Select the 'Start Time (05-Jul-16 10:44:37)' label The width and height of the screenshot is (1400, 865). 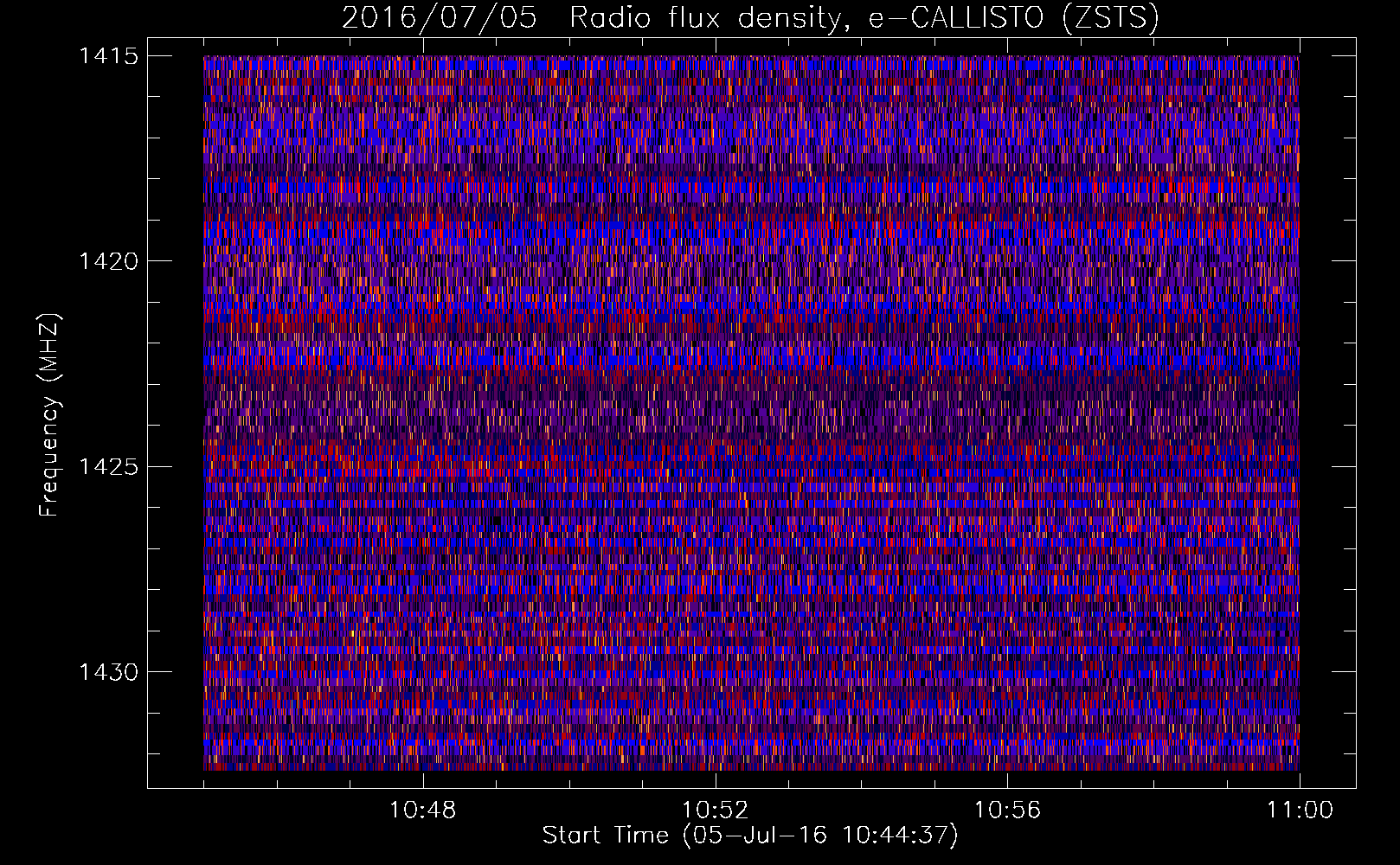pos(750,836)
